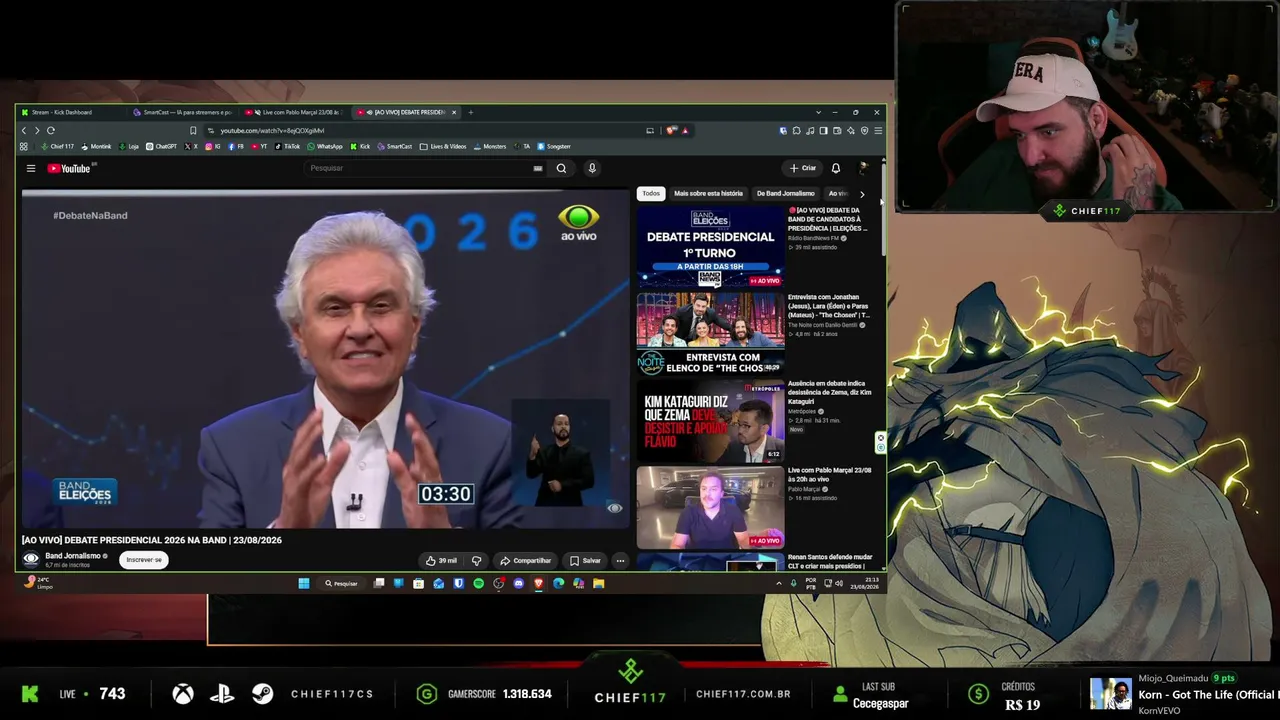
Task: Open Windows Start menu
Action: tap(304, 583)
